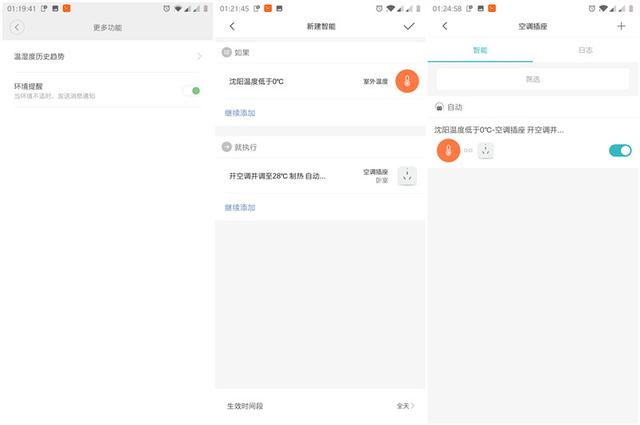Tap the orange thermometer icon in 如果 section
This screenshot has height=425, width=640.
[x=407, y=81]
